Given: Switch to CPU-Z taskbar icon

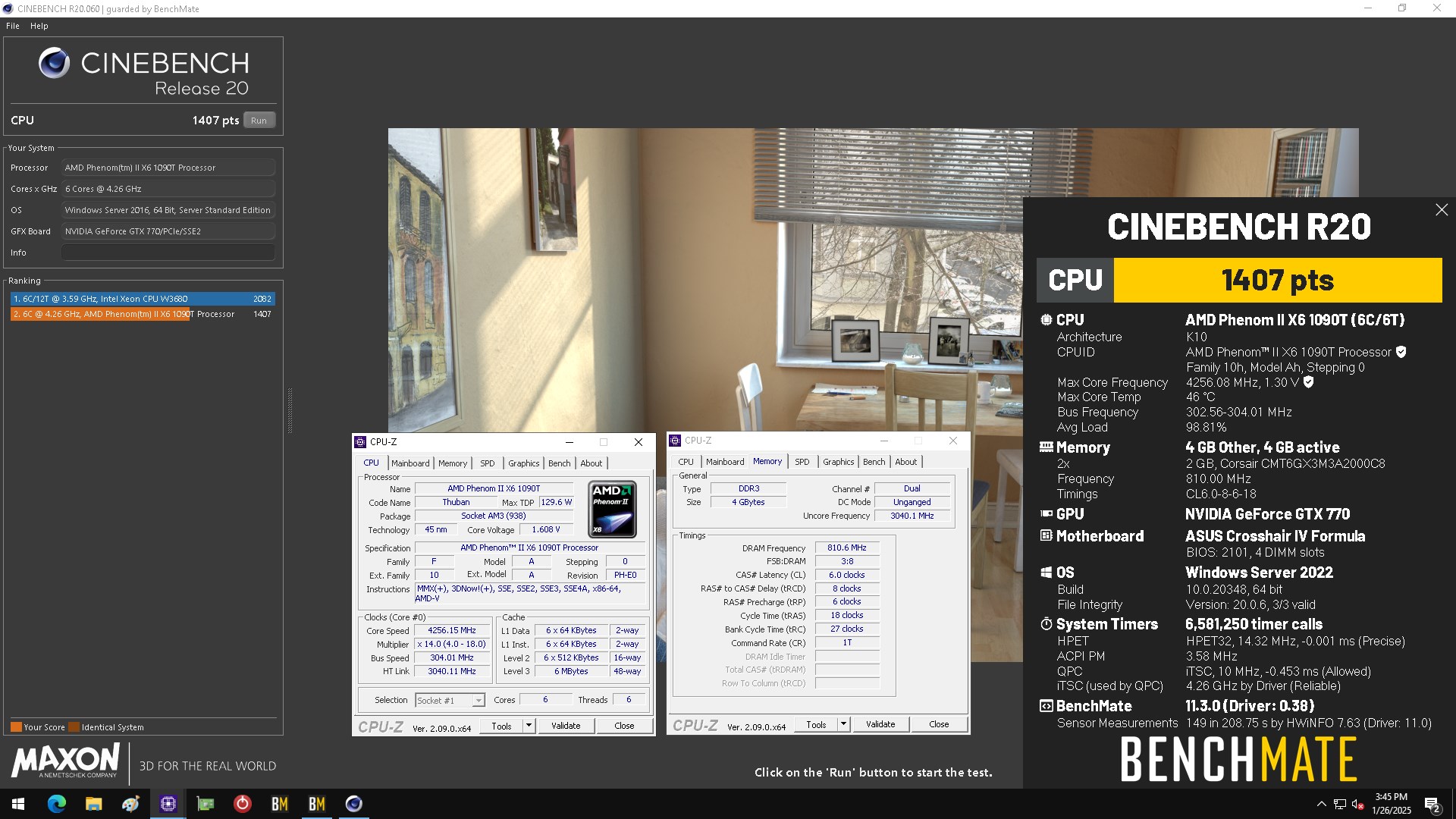Looking at the screenshot, I should pos(168,804).
